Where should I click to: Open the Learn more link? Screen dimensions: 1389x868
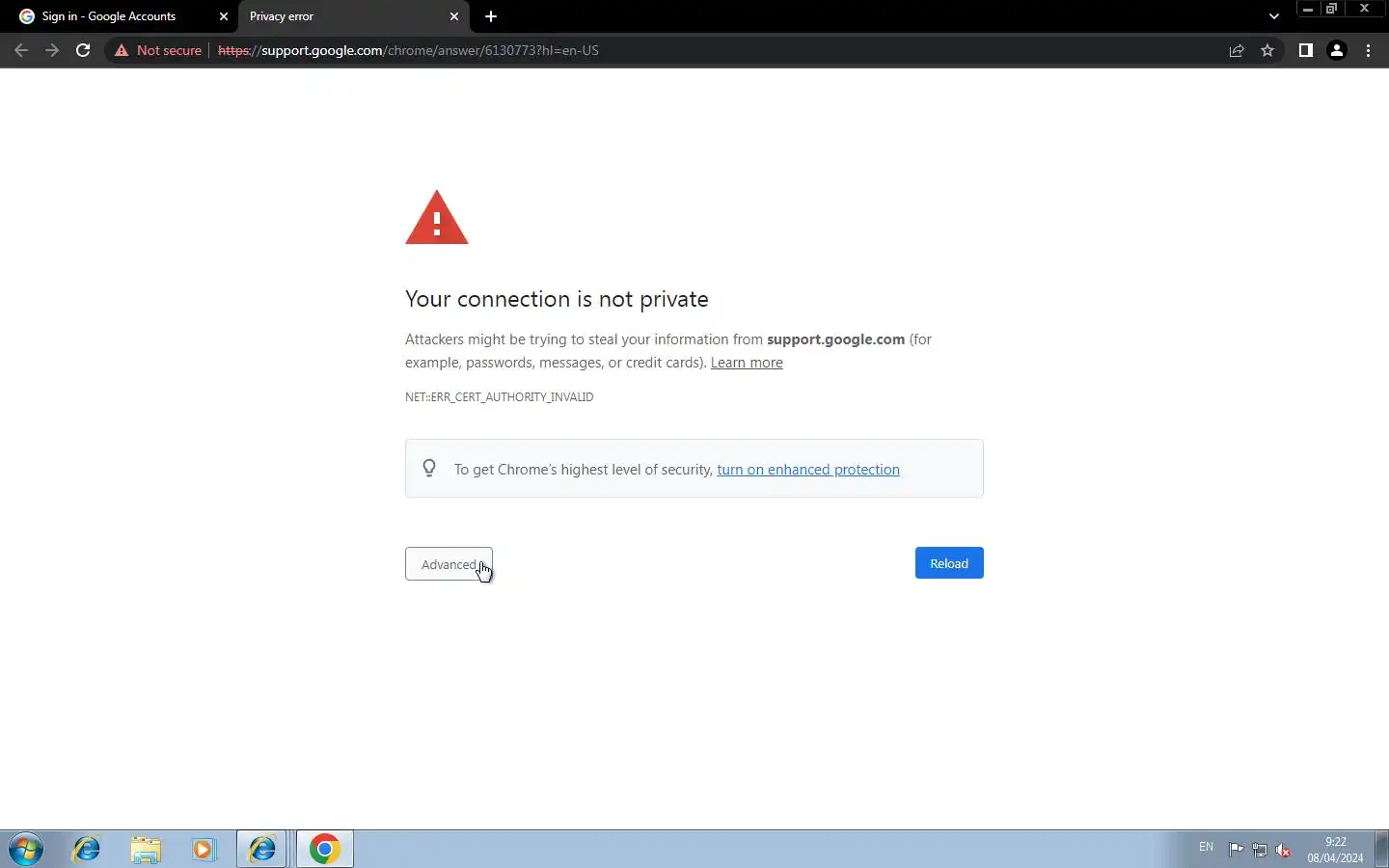click(747, 363)
